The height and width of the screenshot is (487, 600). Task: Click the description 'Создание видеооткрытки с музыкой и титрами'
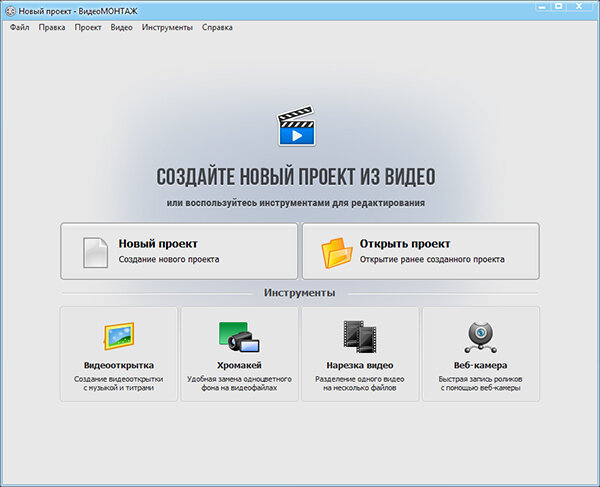click(119, 383)
